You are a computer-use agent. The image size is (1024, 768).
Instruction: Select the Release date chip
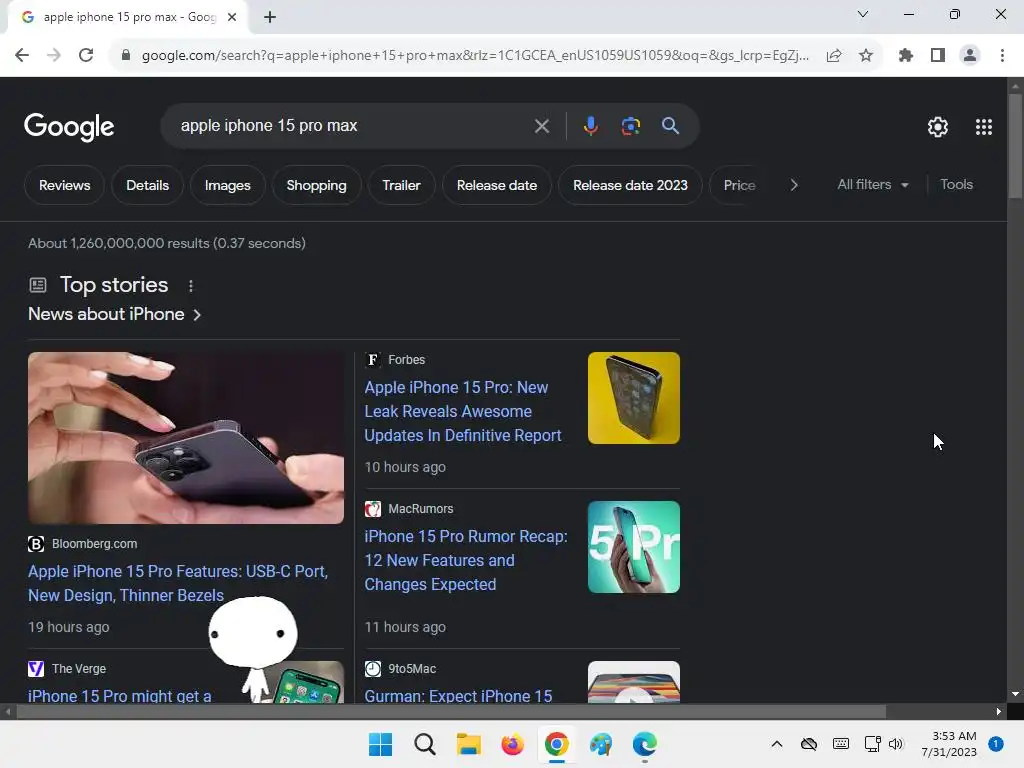[x=497, y=185]
